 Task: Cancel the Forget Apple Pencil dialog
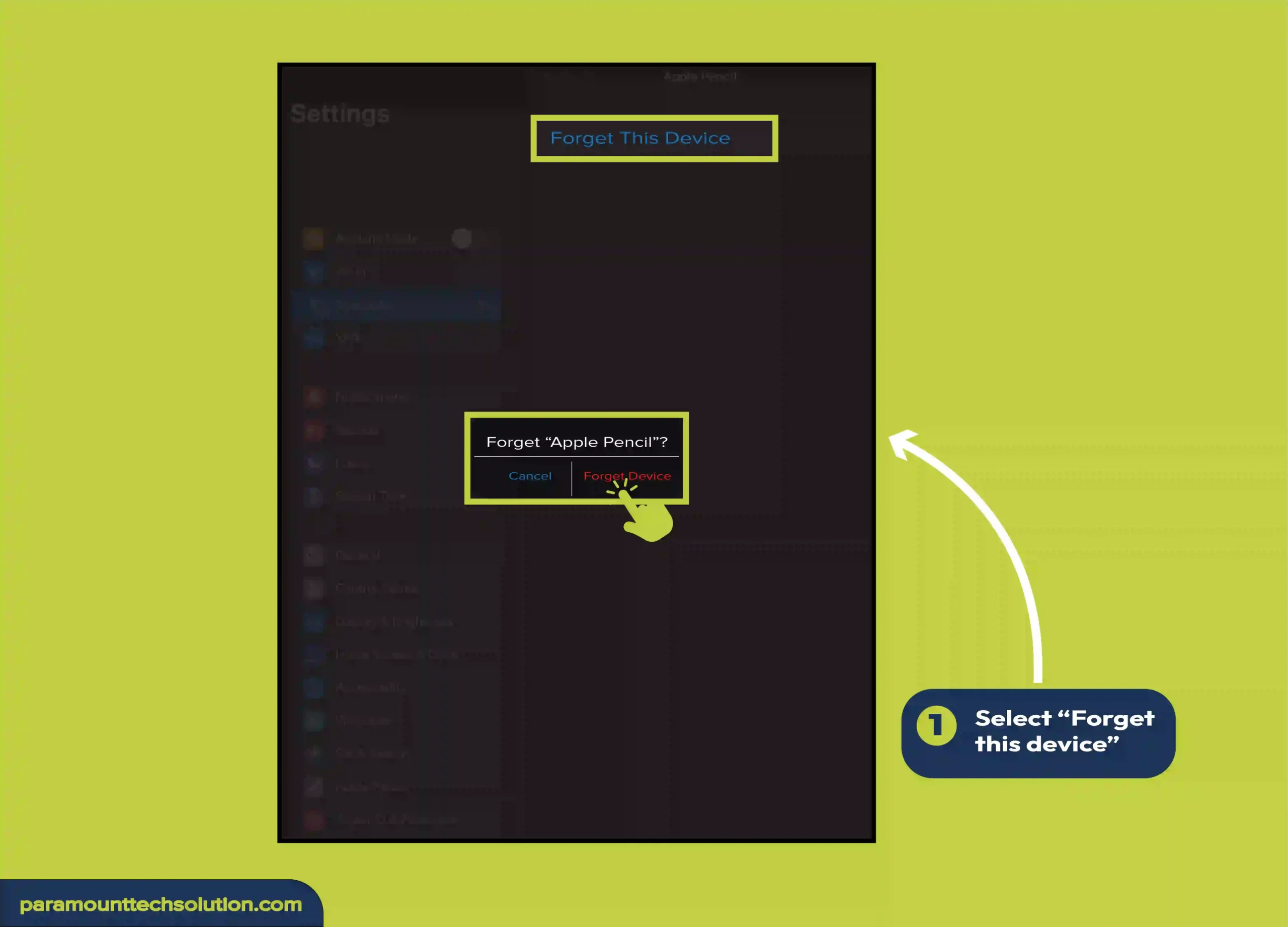click(x=530, y=476)
